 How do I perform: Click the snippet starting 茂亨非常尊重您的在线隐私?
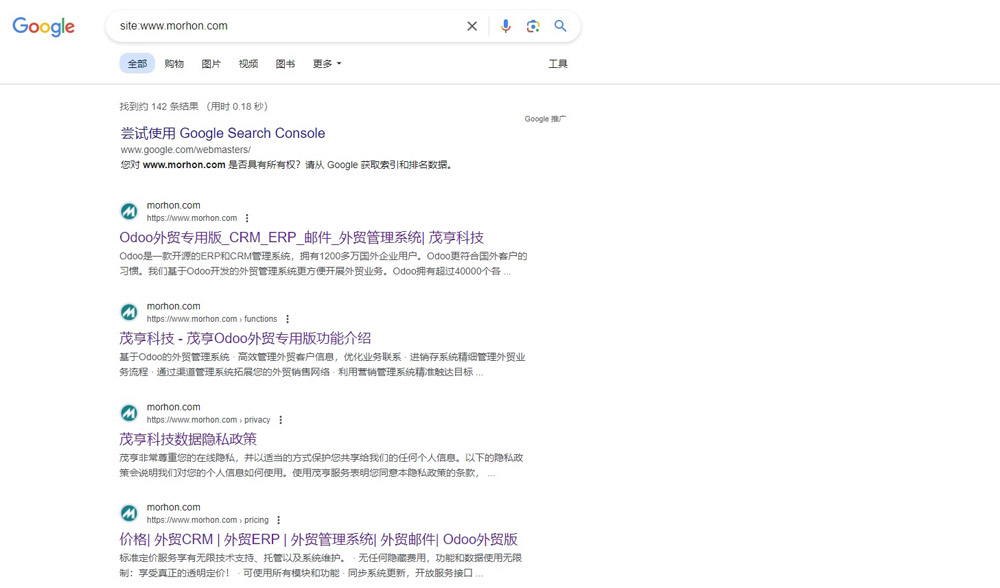pos(321,465)
